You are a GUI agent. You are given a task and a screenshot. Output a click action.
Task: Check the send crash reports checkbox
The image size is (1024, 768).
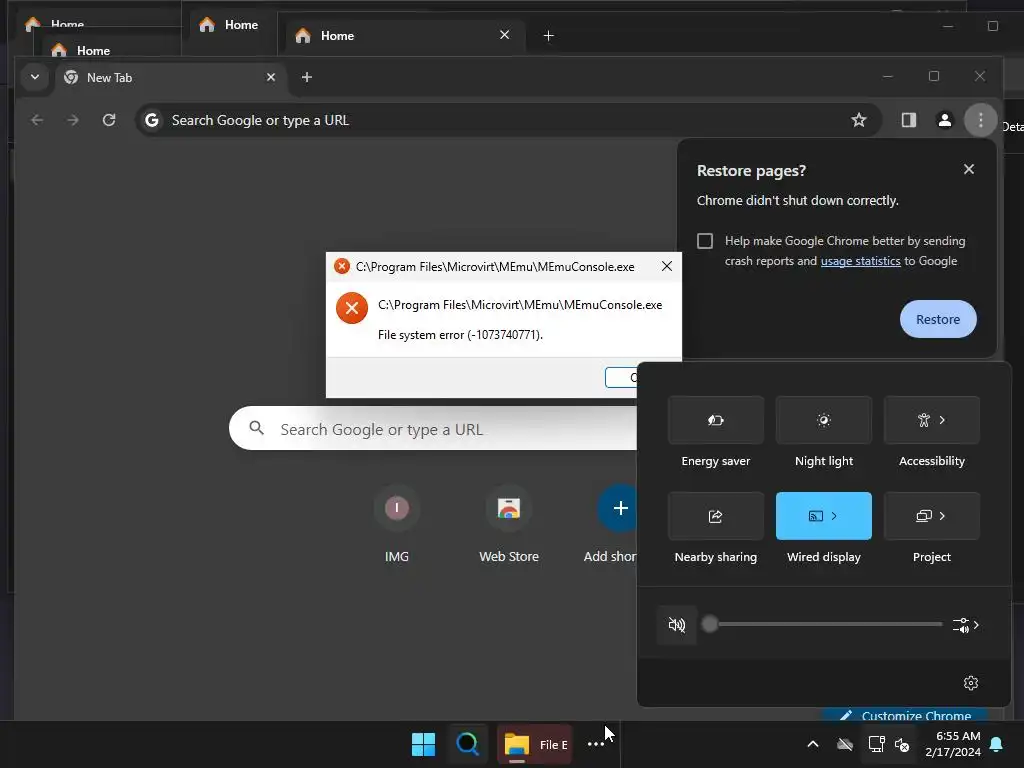tap(705, 241)
